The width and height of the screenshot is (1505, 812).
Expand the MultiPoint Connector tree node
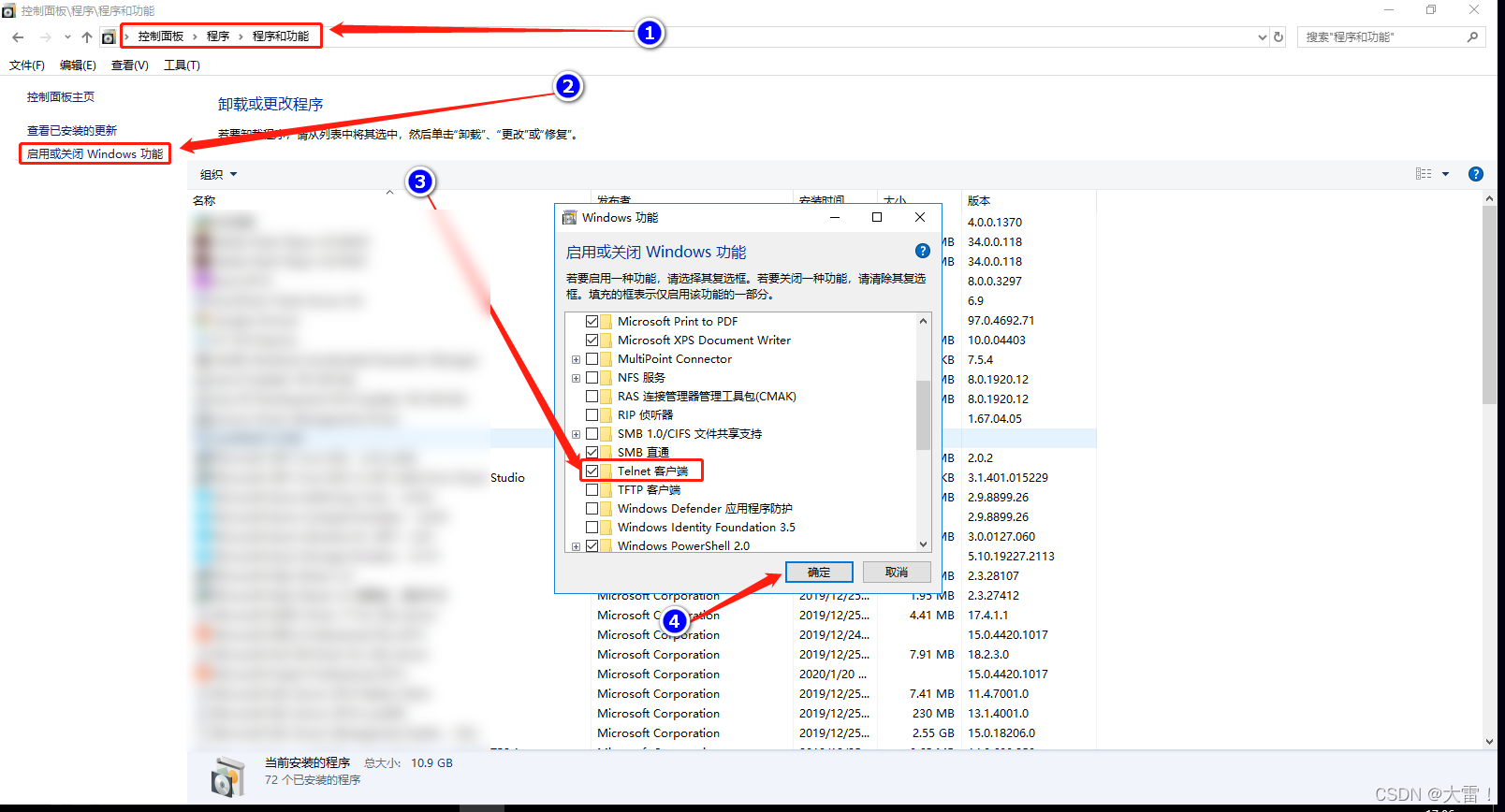click(576, 359)
